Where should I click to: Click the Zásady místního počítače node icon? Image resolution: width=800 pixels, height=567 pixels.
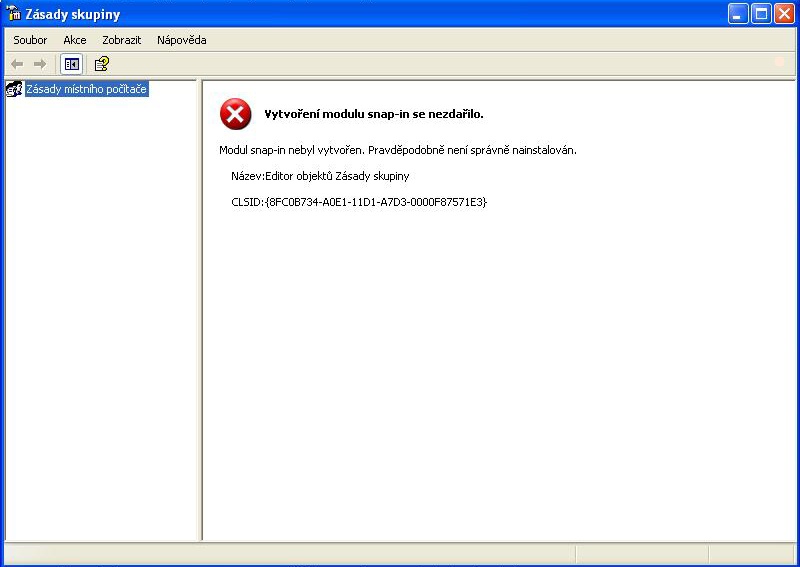pos(14,89)
